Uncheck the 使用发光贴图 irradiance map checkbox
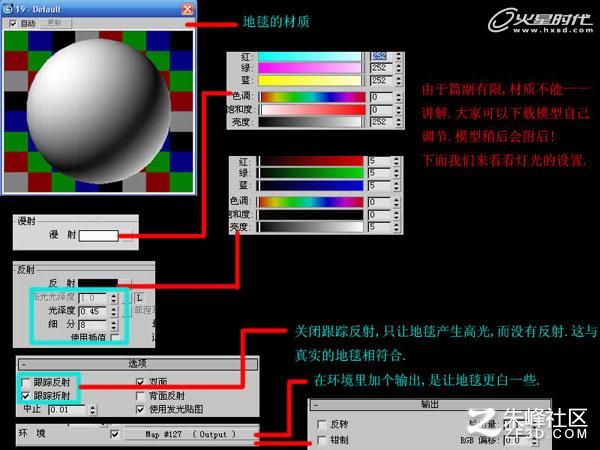The height and width of the screenshot is (450, 600). [x=140, y=409]
